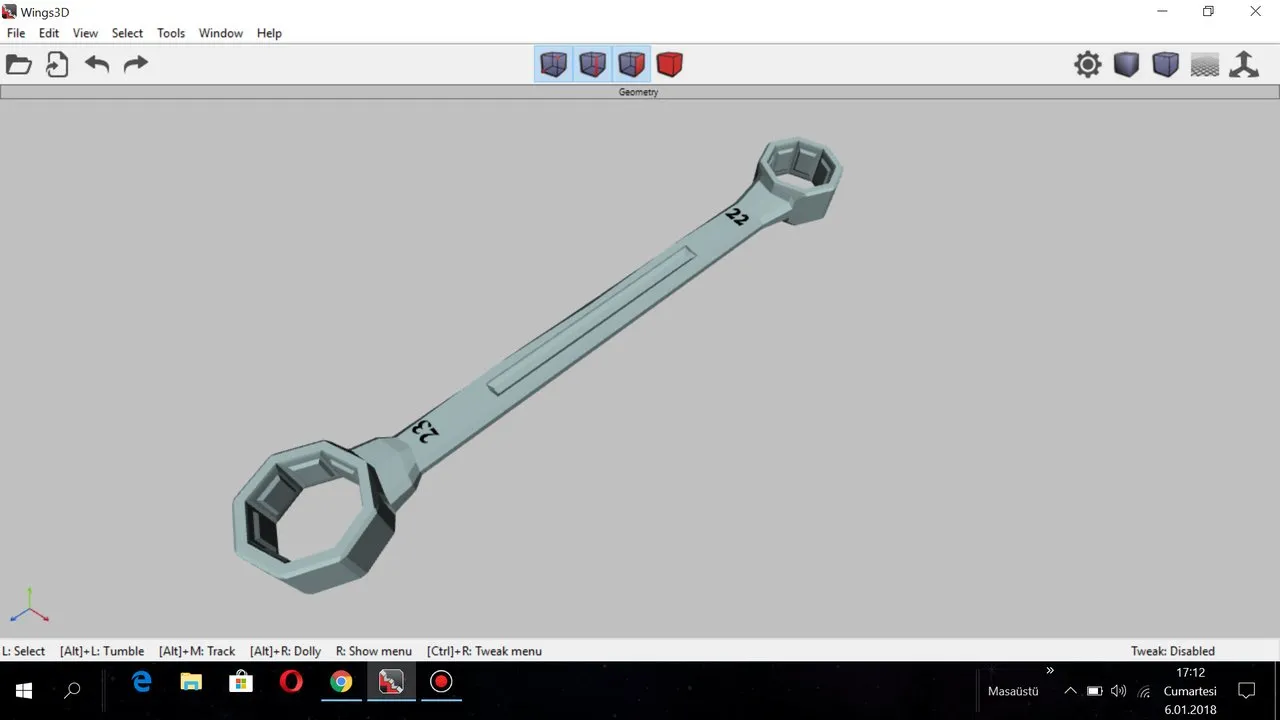
Task: Click the Tweak: Disabled status text
Action: click(x=1172, y=651)
